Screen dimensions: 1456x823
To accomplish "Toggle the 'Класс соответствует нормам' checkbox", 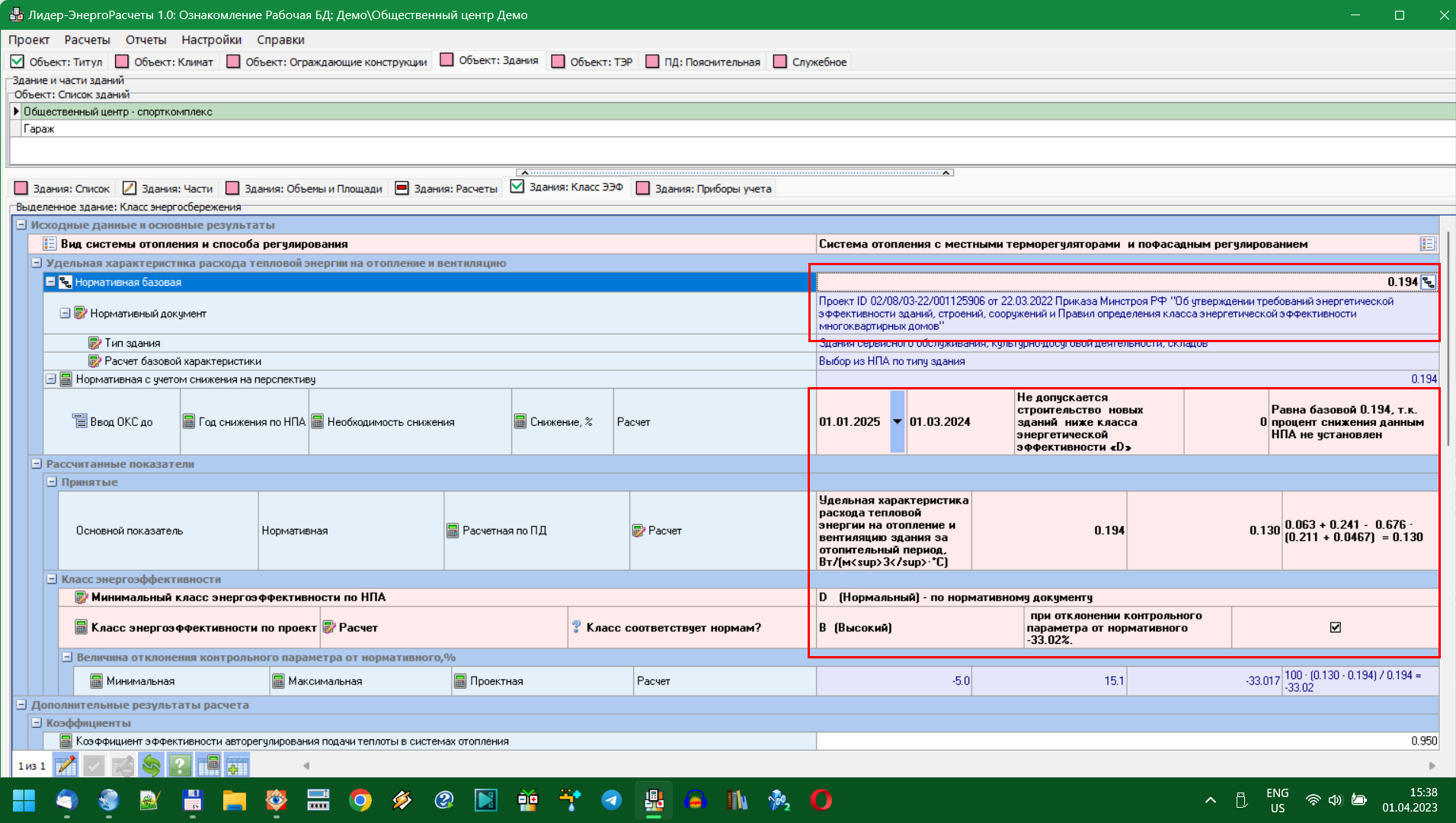I will (x=1335, y=627).
